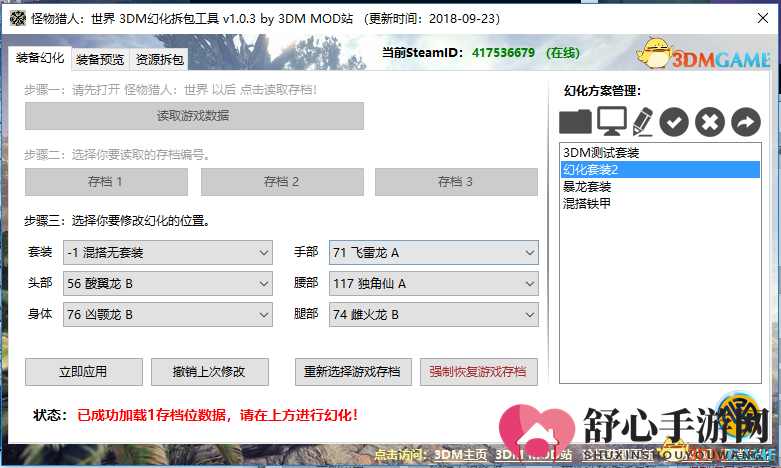Image resolution: width=781 pixels, height=468 pixels.
Task: Select the 存档 2 button
Action: 282,182
